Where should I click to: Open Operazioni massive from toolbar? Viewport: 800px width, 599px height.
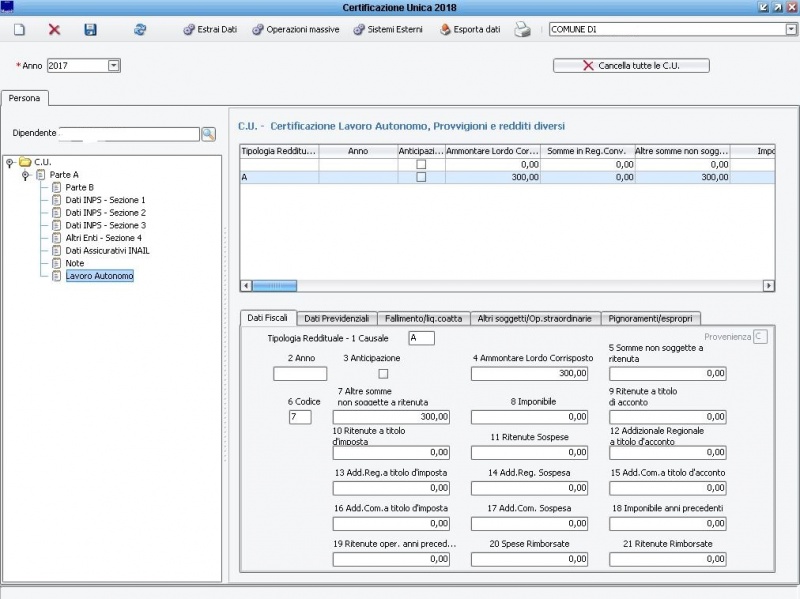pos(295,30)
